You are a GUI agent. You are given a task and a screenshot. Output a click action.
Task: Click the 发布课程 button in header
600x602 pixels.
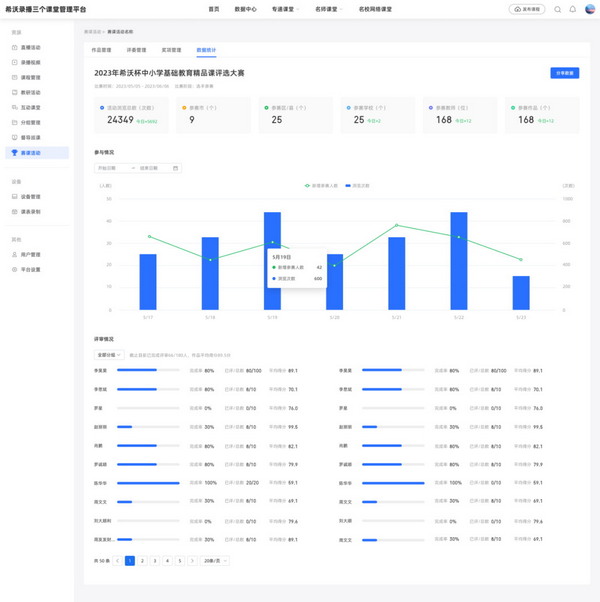click(530, 9)
